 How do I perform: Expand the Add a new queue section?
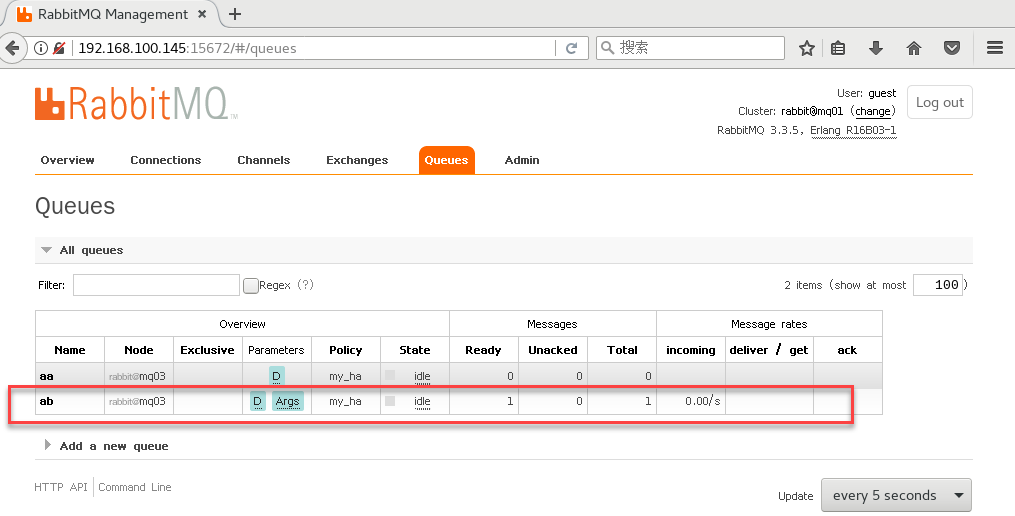point(107,446)
